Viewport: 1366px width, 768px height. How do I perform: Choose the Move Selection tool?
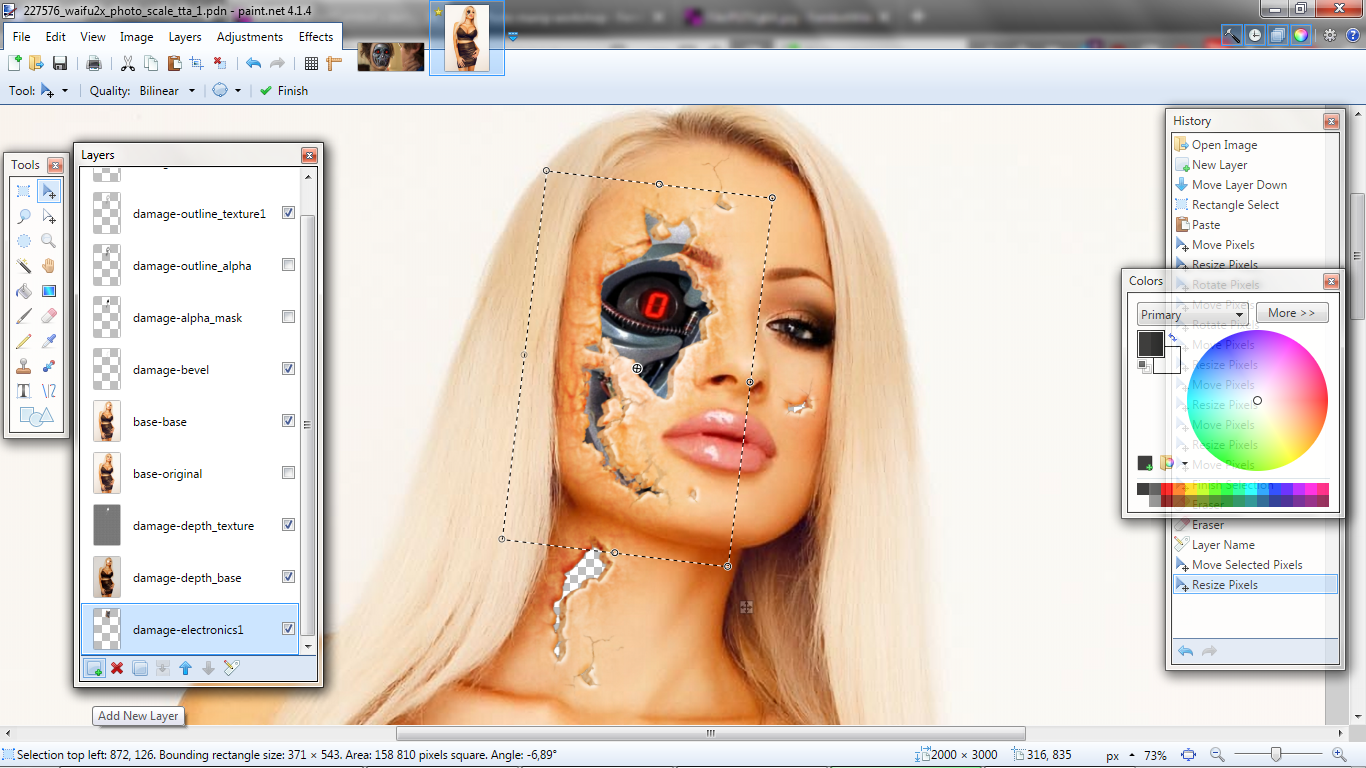coord(49,216)
